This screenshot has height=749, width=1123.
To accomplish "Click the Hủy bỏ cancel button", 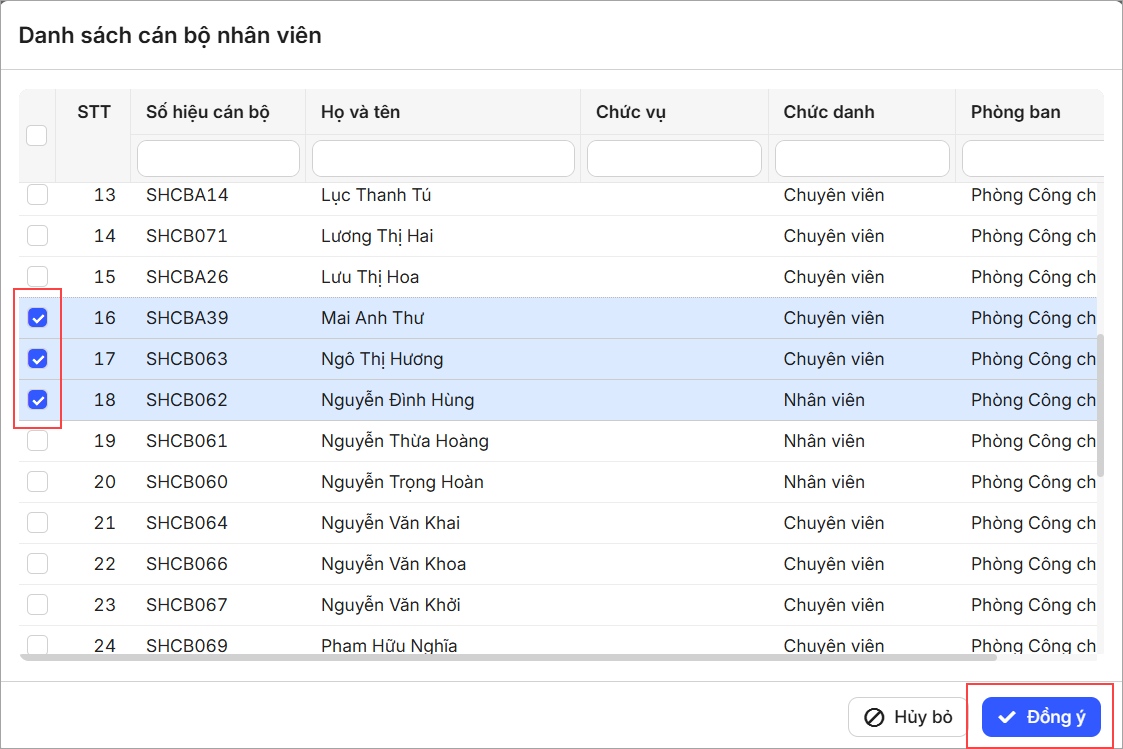I will coord(908,717).
